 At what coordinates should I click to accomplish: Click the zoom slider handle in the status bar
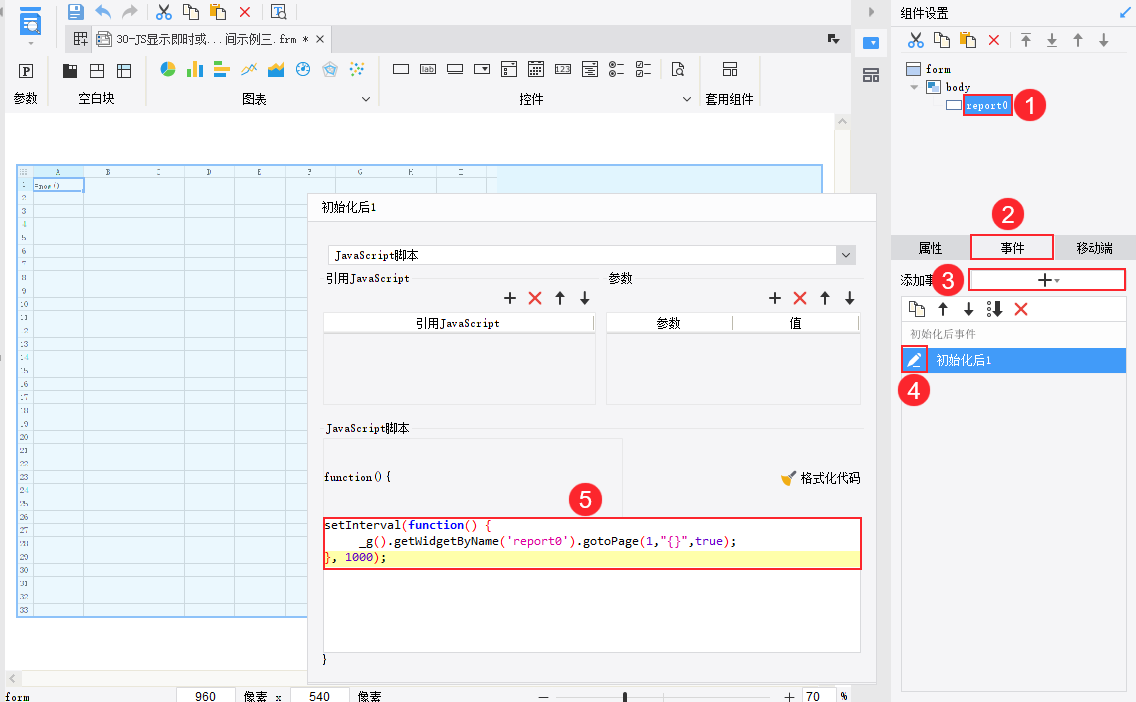[x=625, y=696]
